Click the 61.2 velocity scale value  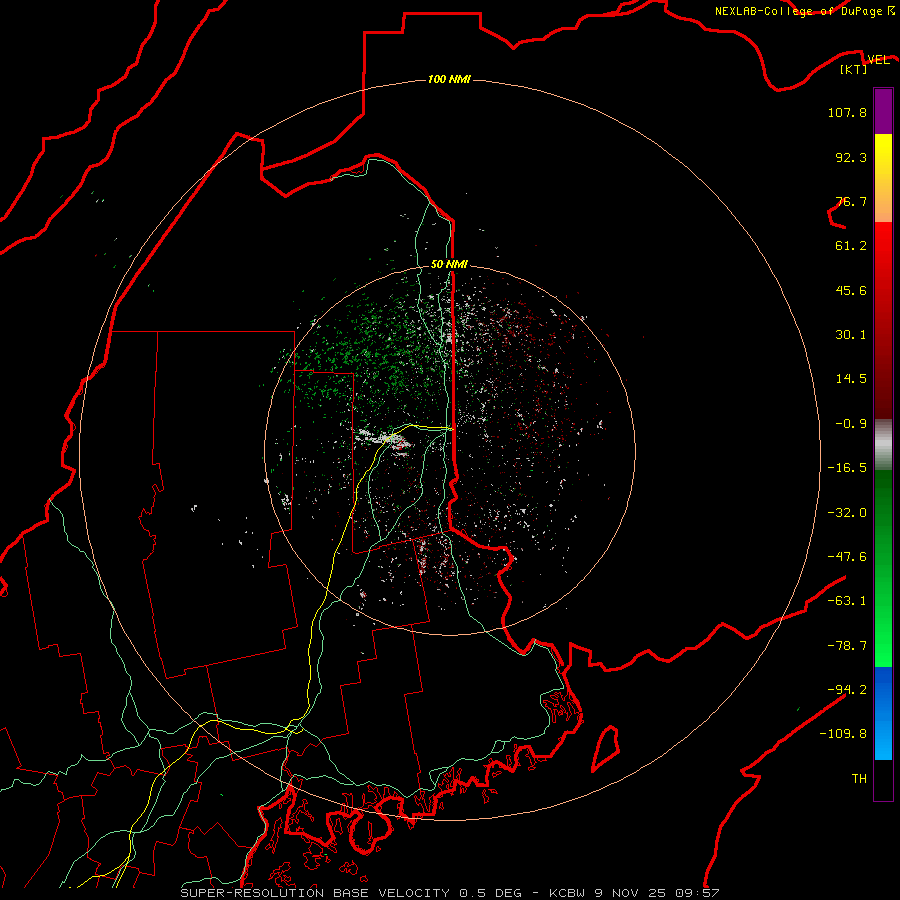pos(851,246)
